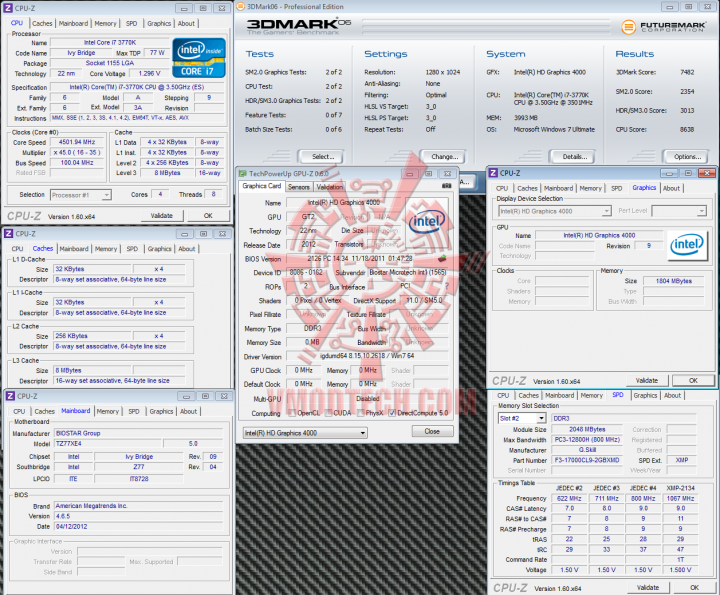Image resolution: width=720 pixels, height=595 pixels.
Task: Click the Bus Interface question mark icon
Action: tap(448, 286)
